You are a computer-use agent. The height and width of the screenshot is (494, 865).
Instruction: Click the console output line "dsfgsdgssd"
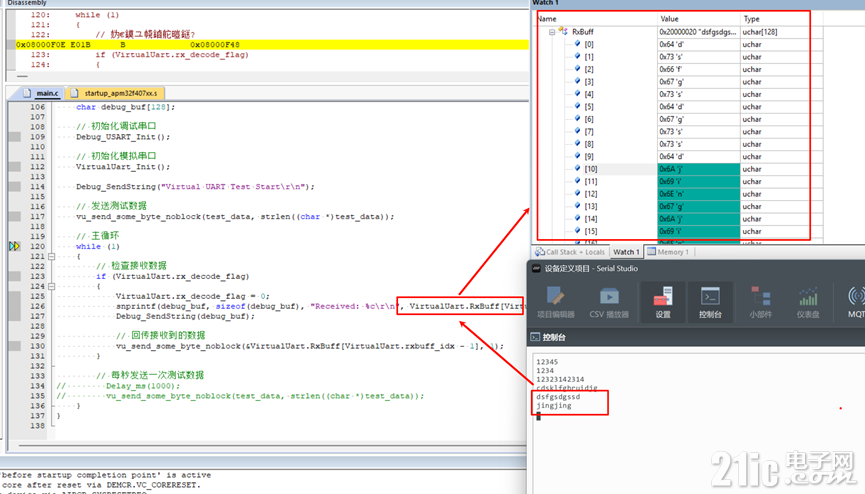(x=558, y=397)
